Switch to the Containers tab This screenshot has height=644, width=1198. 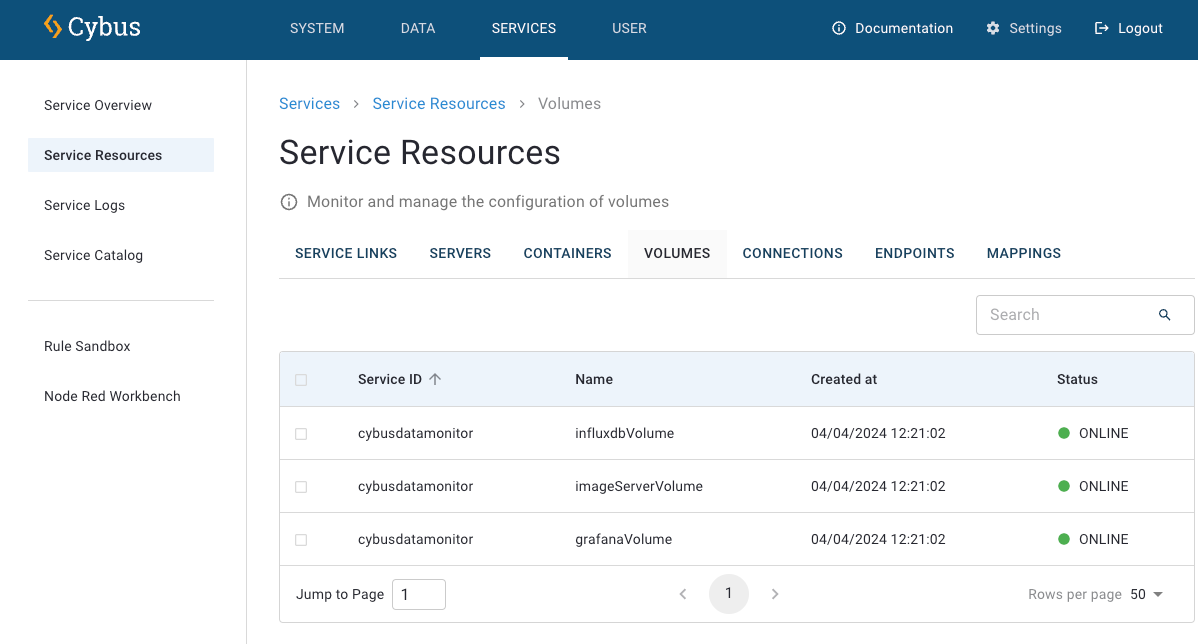tap(567, 253)
